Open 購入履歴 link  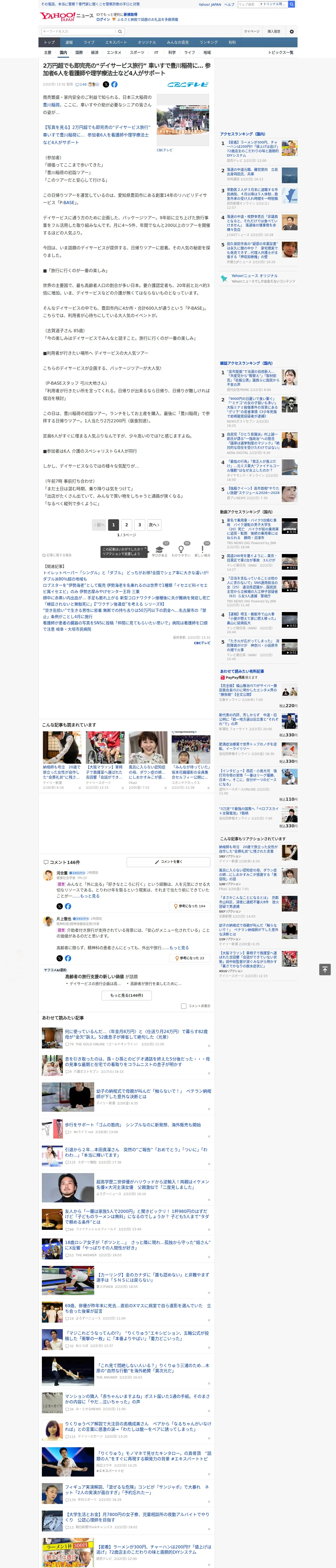pyautogui.click(x=274, y=32)
